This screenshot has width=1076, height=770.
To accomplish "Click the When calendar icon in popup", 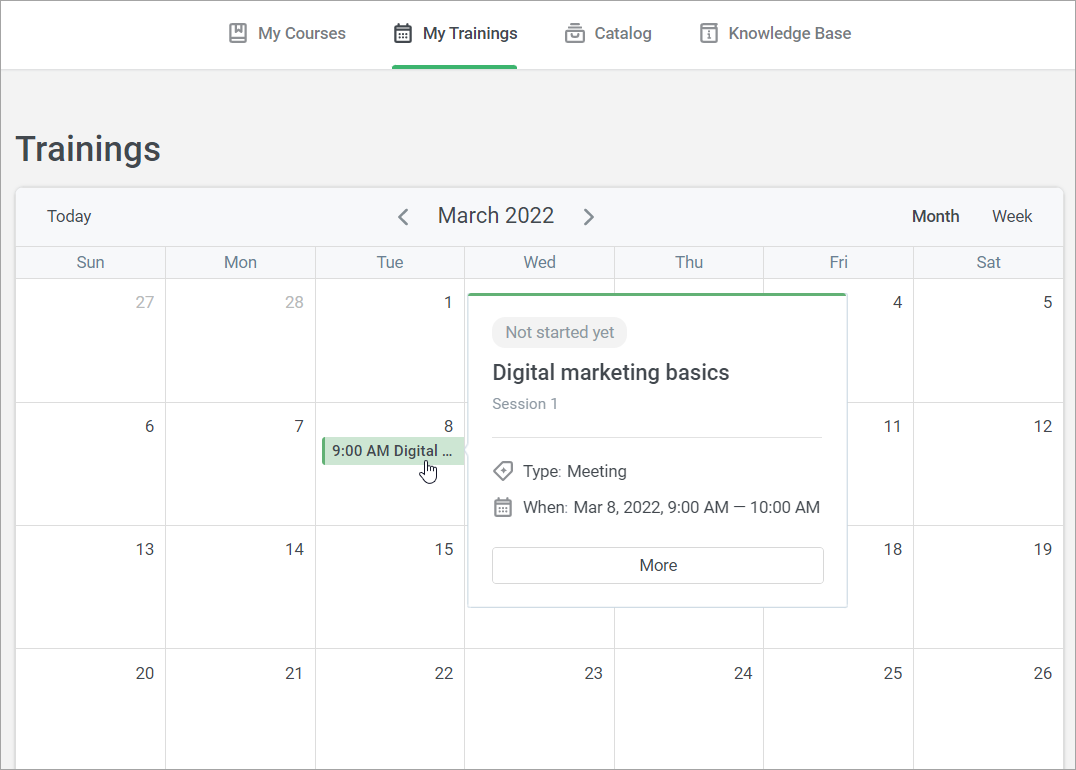I will [x=503, y=507].
